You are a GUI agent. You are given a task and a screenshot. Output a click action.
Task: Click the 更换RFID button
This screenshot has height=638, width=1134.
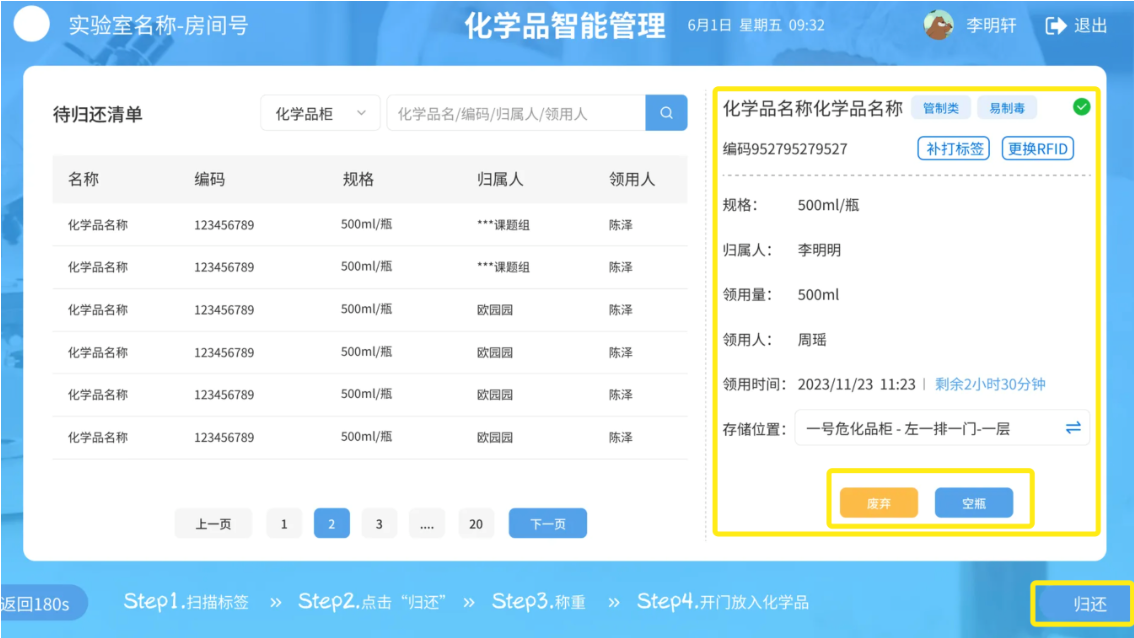[x=1038, y=148]
